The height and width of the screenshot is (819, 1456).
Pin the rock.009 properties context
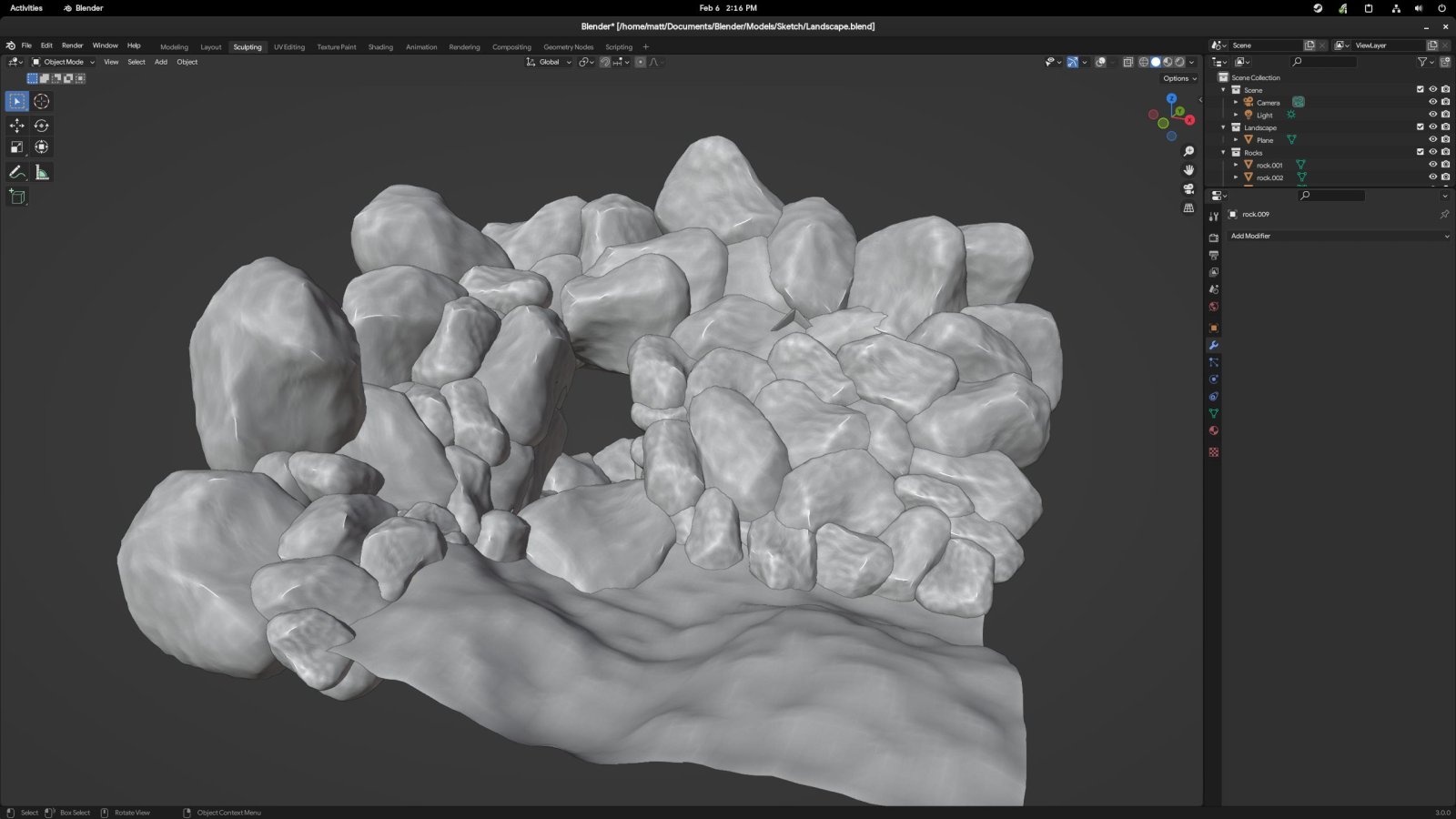(1444, 215)
